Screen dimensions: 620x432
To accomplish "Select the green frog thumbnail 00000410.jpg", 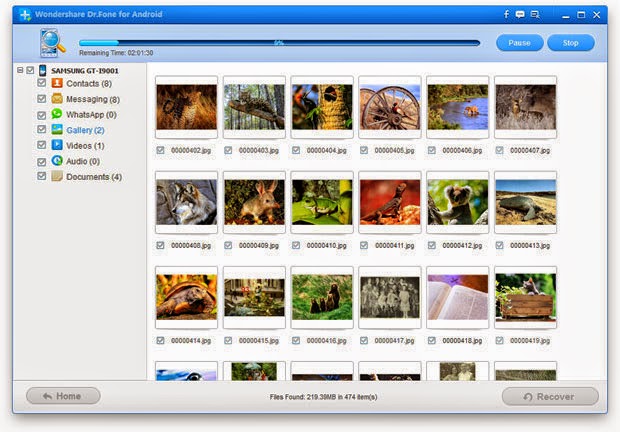I will (x=322, y=202).
